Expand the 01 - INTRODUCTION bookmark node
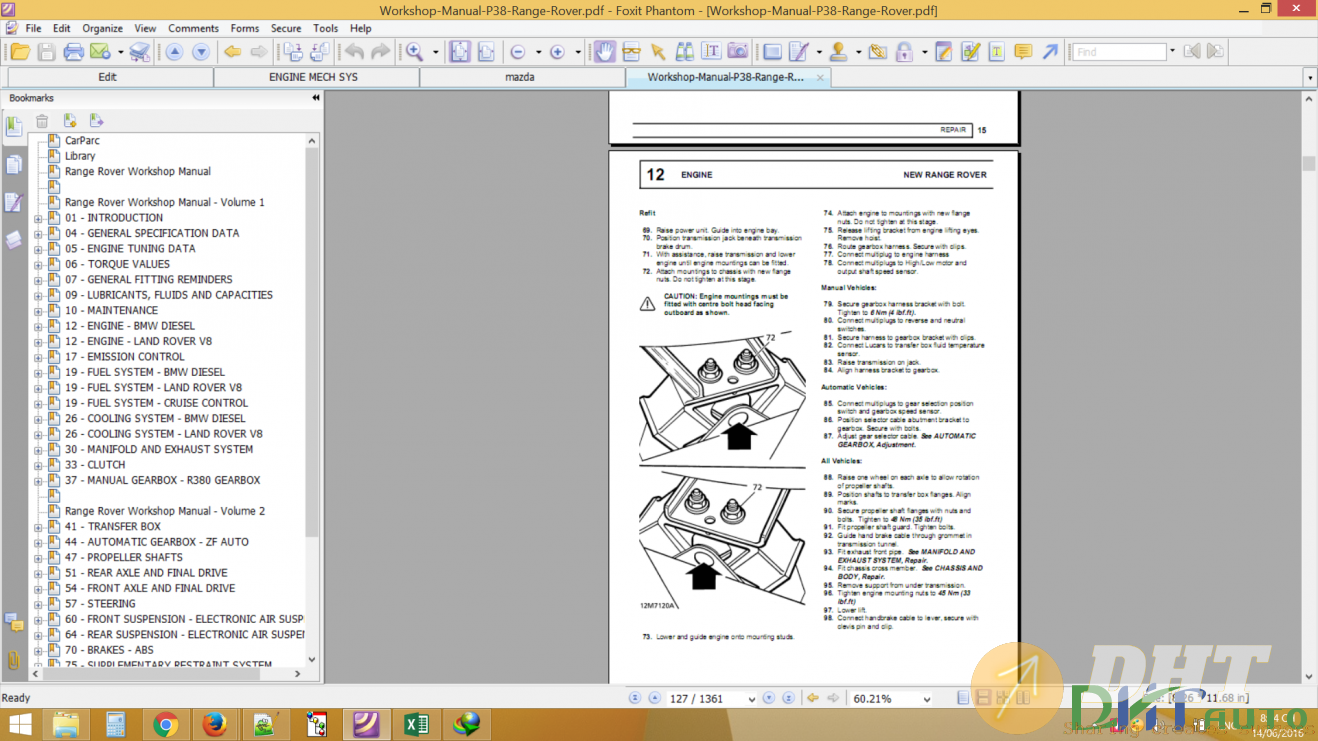Screen dimensions: 1318x741 click(38, 218)
